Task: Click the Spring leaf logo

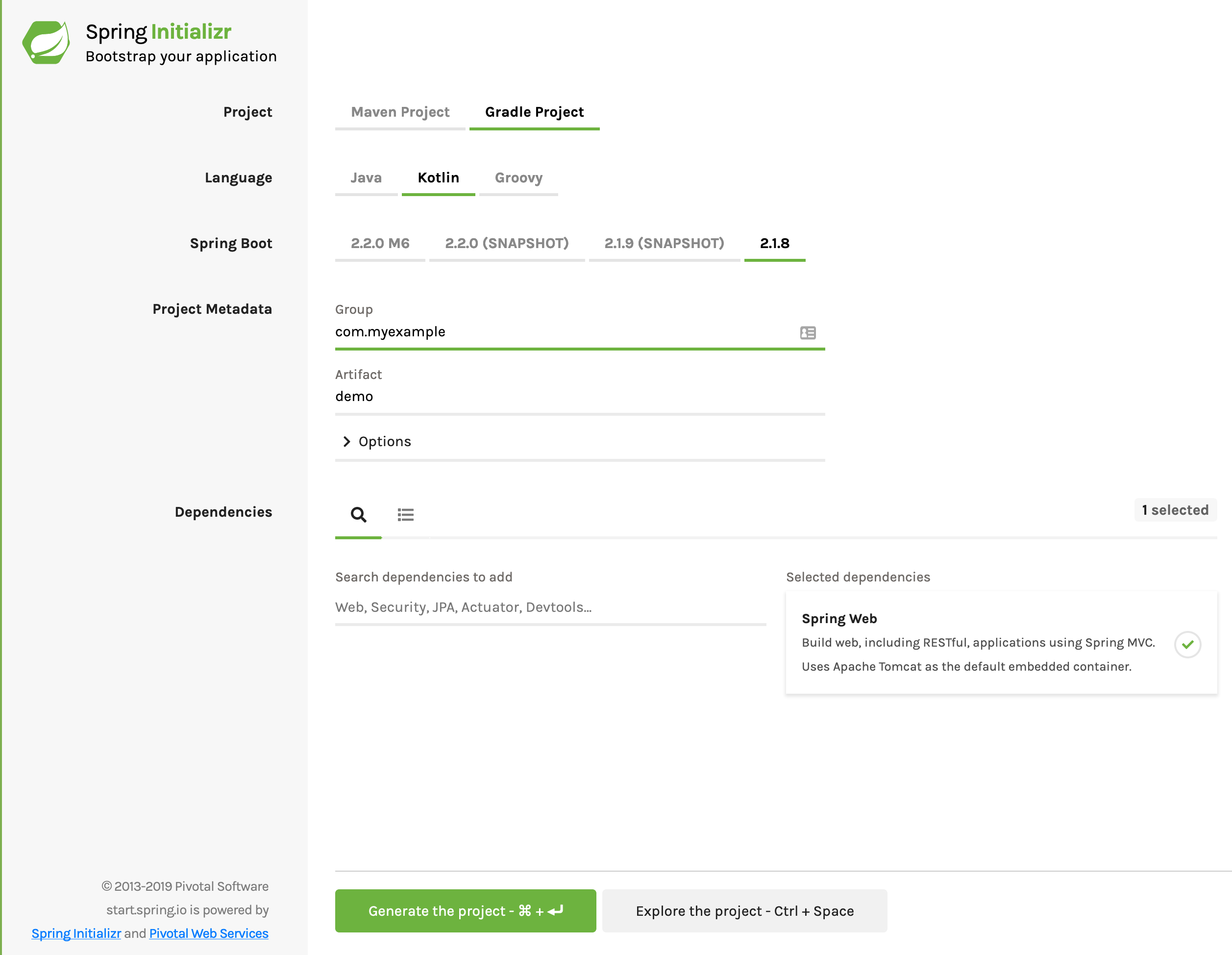Action: point(46,42)
